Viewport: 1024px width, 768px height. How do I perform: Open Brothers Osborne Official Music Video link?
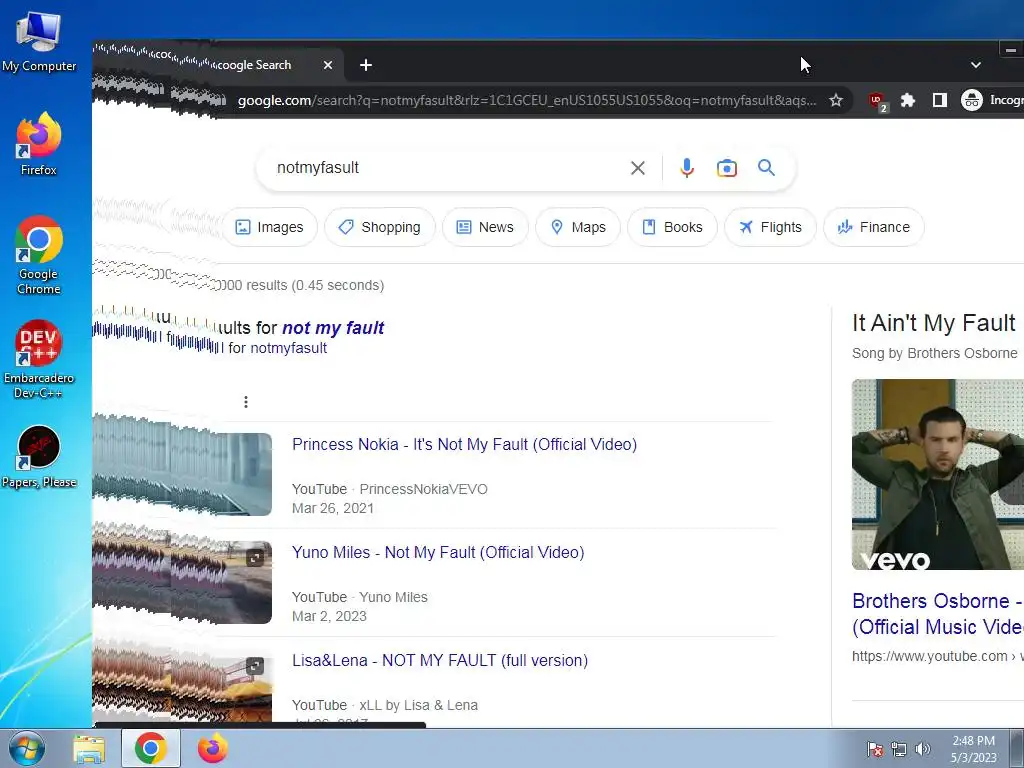pos(938,614)
